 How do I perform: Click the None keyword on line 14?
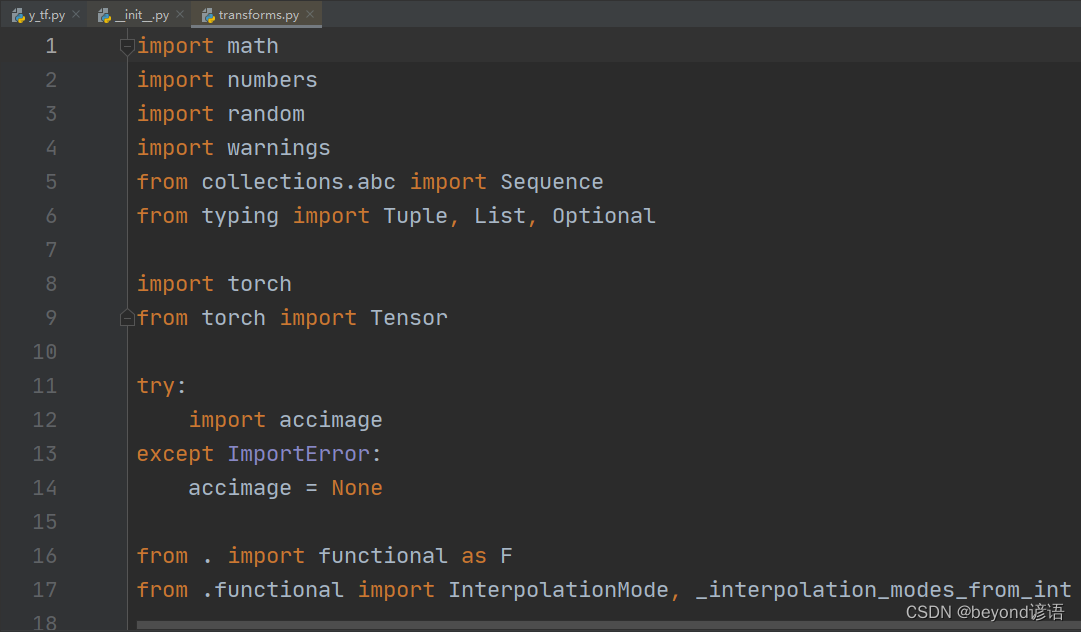pyautogui.click(x=357, y=488)
